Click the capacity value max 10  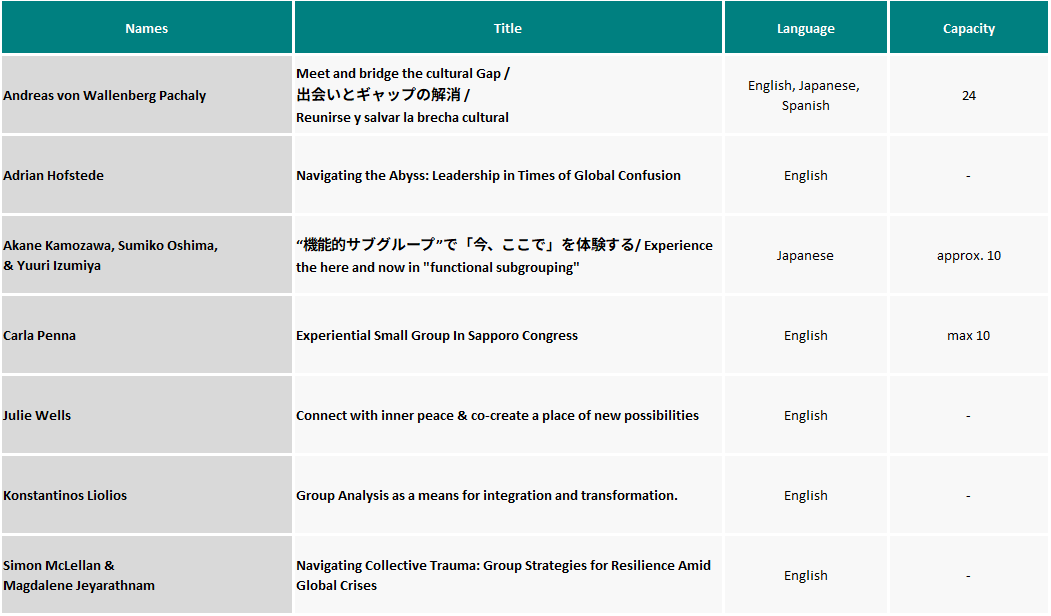click(969, 335)
